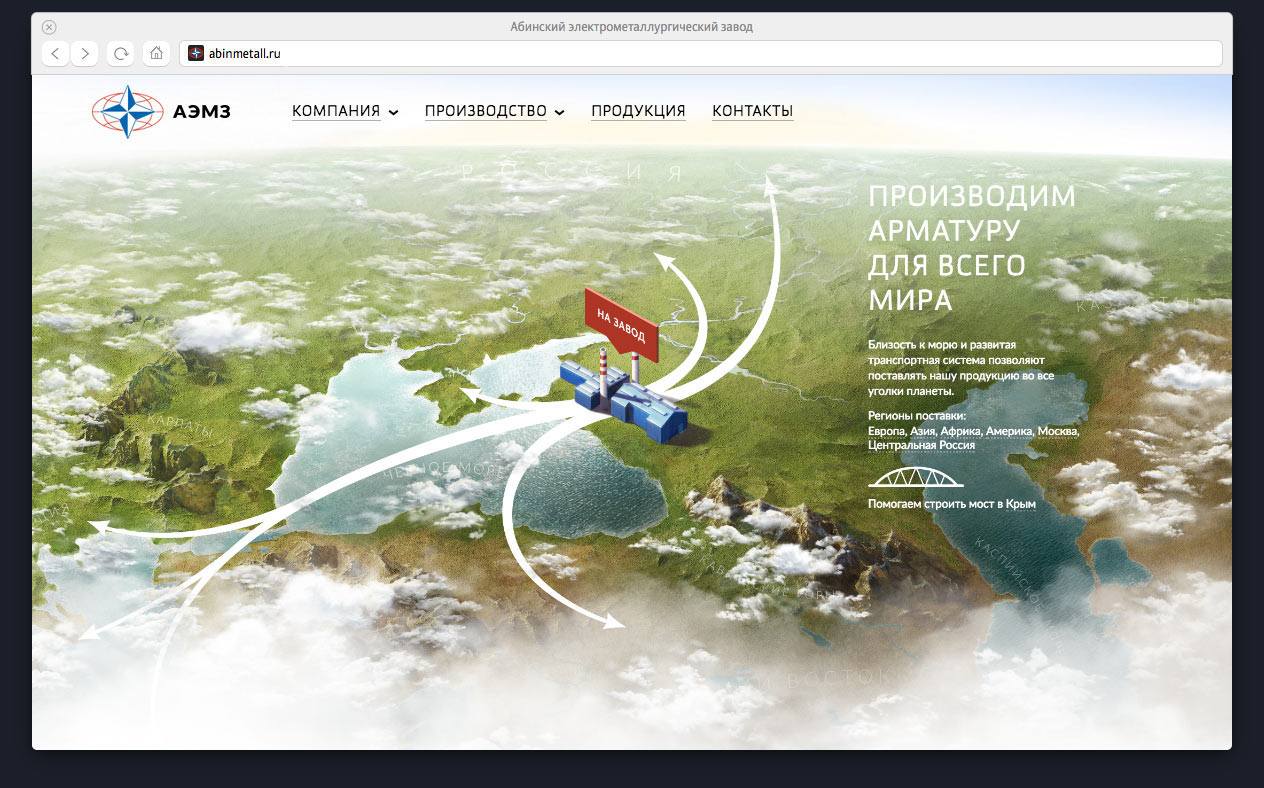Reload the abinmetall.ru page
1264x788 pixels.
click(121, 53)
